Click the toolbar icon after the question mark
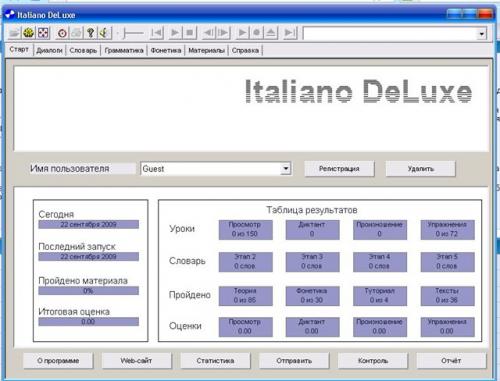This screenshot has height=381, width=500. (105, 33)
